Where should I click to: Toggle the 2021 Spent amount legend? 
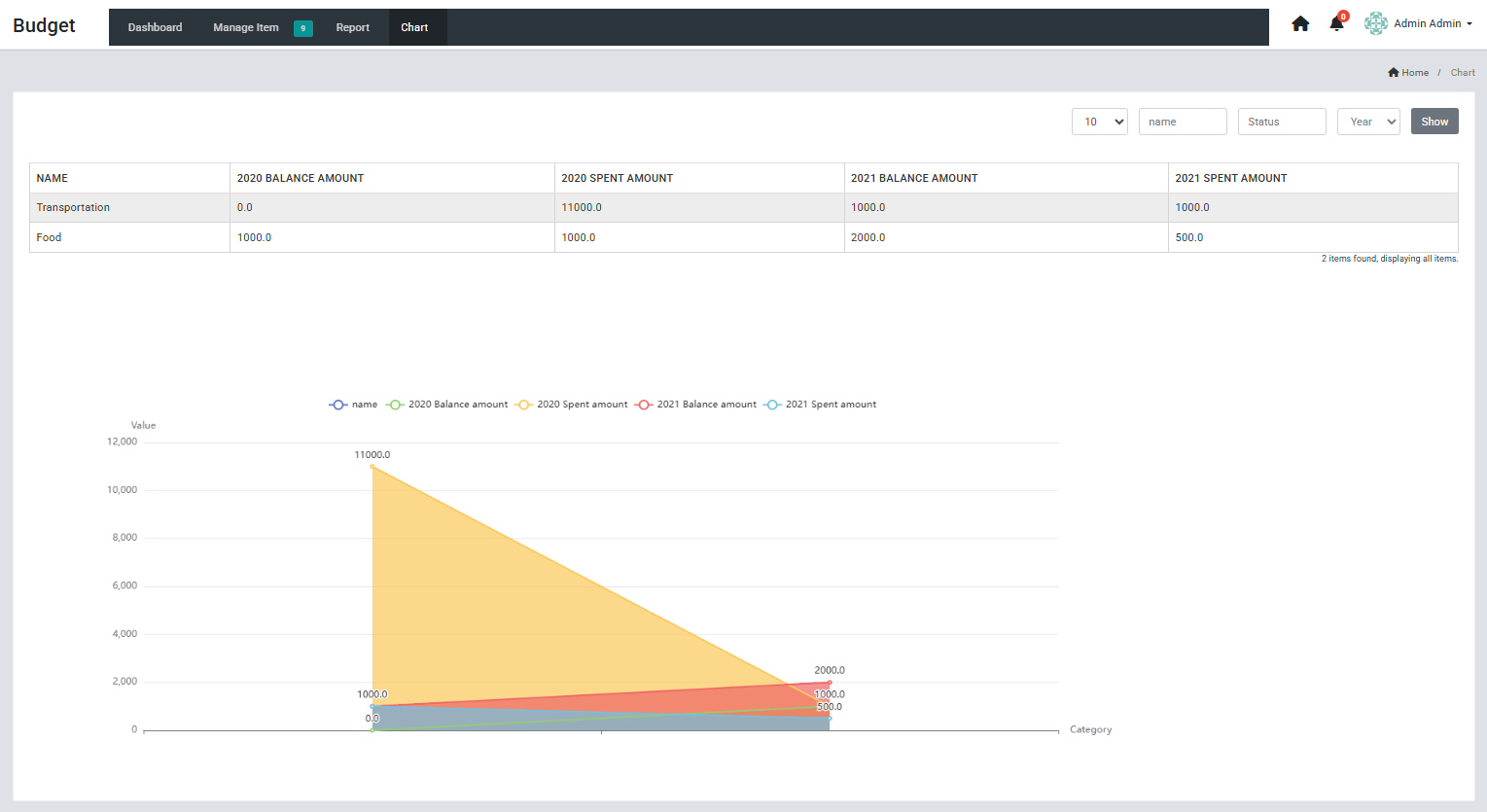point(820,405)
